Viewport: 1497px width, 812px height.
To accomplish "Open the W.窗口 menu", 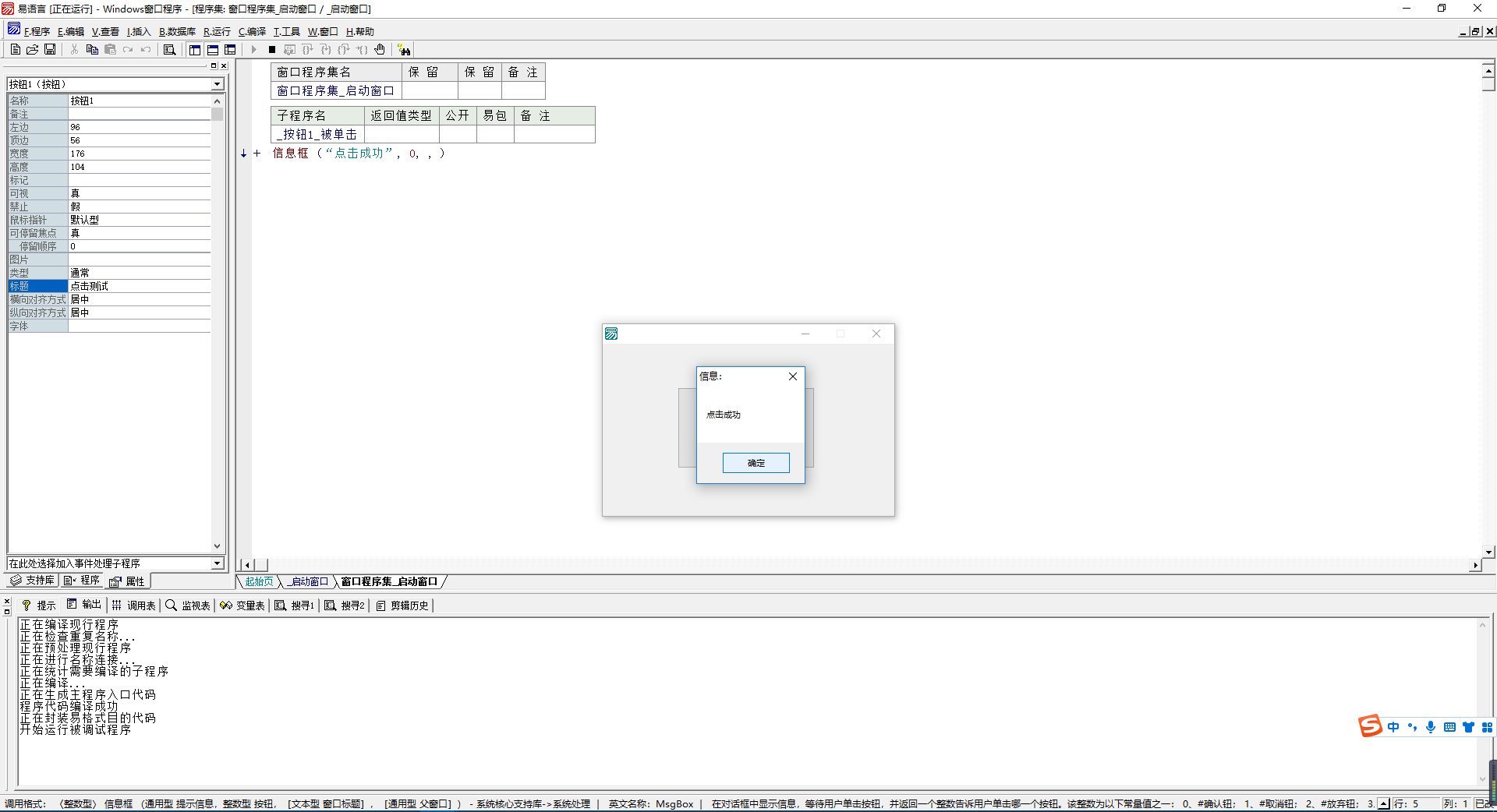I will 323,31.
